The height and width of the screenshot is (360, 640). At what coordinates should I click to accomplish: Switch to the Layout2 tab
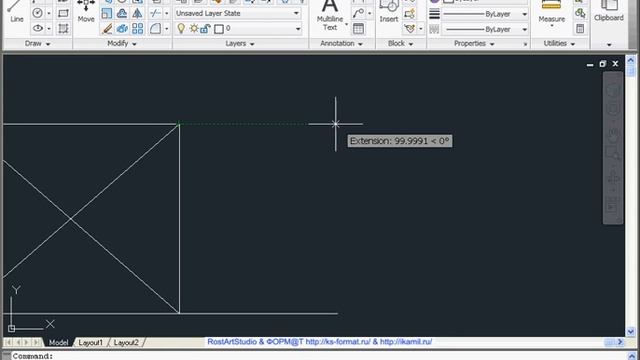point(126,342)
